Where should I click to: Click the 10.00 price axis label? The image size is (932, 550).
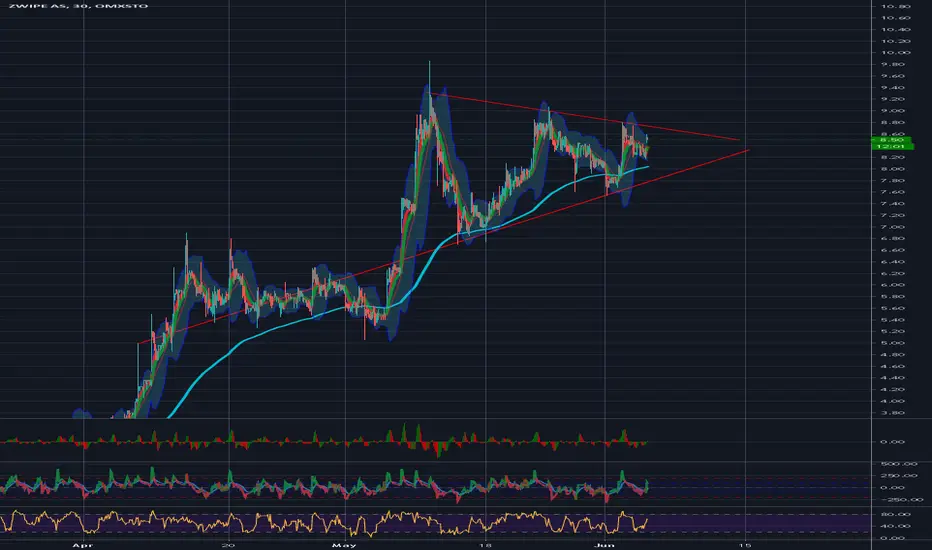click(x=896, y=52)
